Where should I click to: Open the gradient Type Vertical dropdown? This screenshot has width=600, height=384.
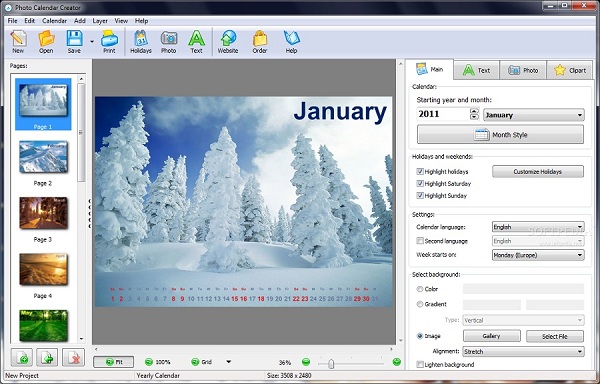523,320
